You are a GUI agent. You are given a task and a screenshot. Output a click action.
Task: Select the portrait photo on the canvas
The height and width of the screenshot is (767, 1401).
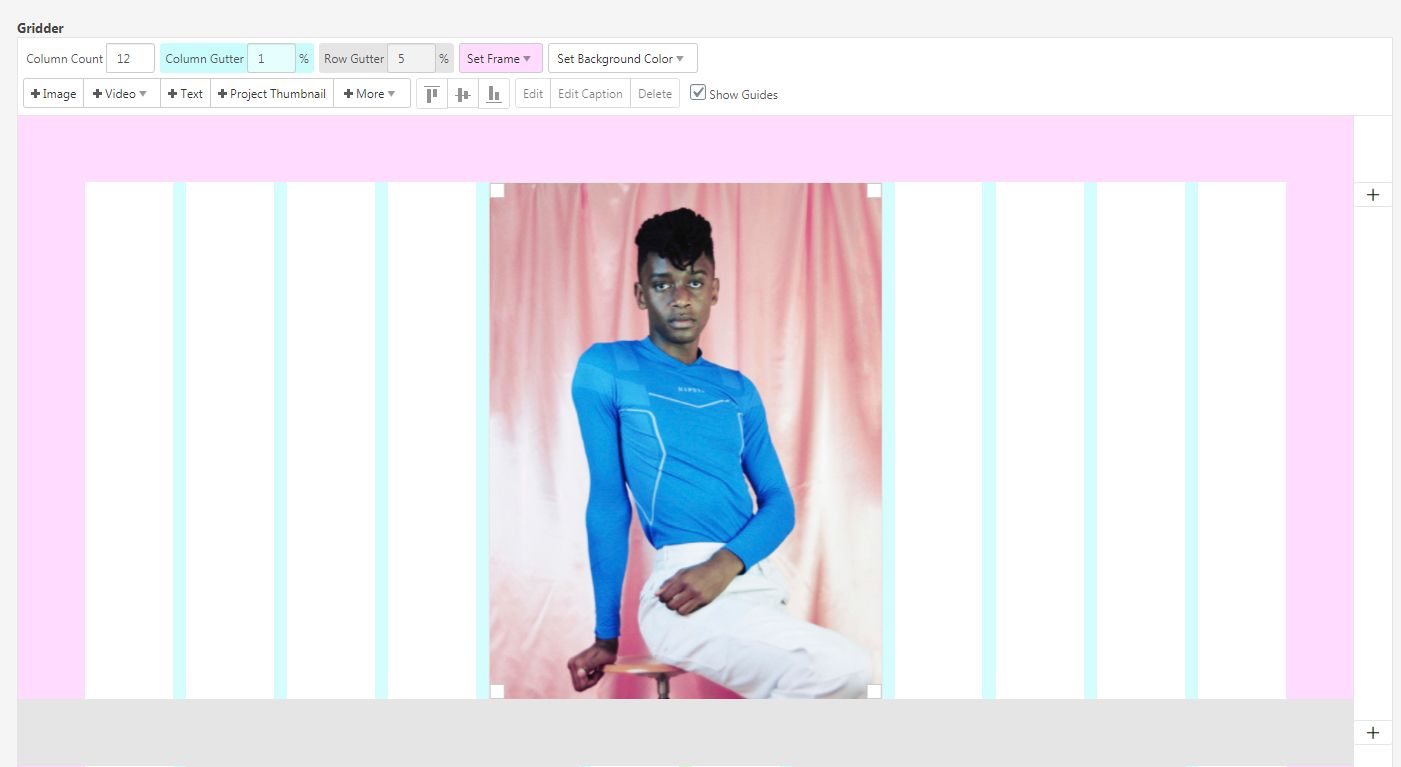[x=686, y=440]
